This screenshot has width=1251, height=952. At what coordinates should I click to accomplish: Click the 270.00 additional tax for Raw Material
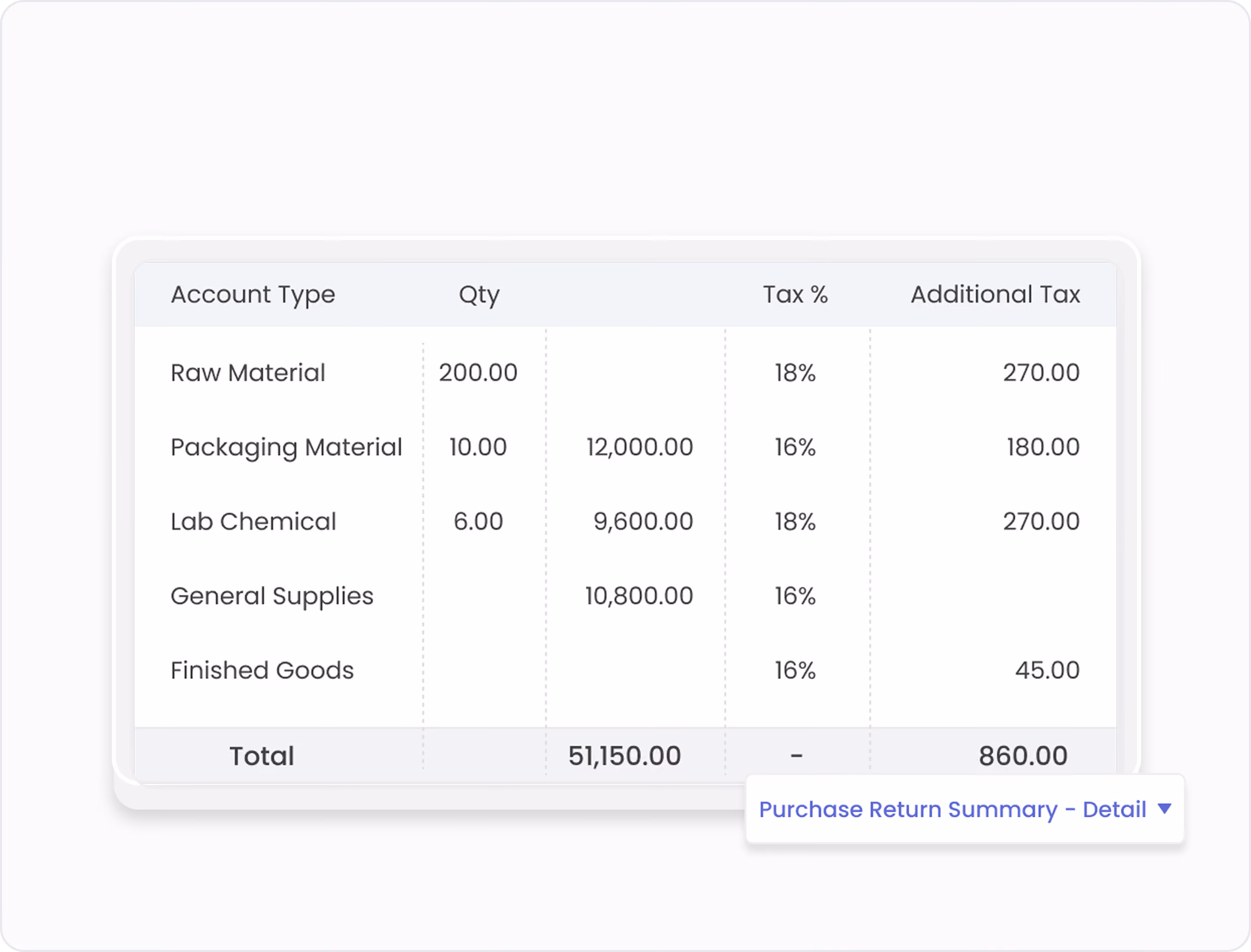(1041, 373)
